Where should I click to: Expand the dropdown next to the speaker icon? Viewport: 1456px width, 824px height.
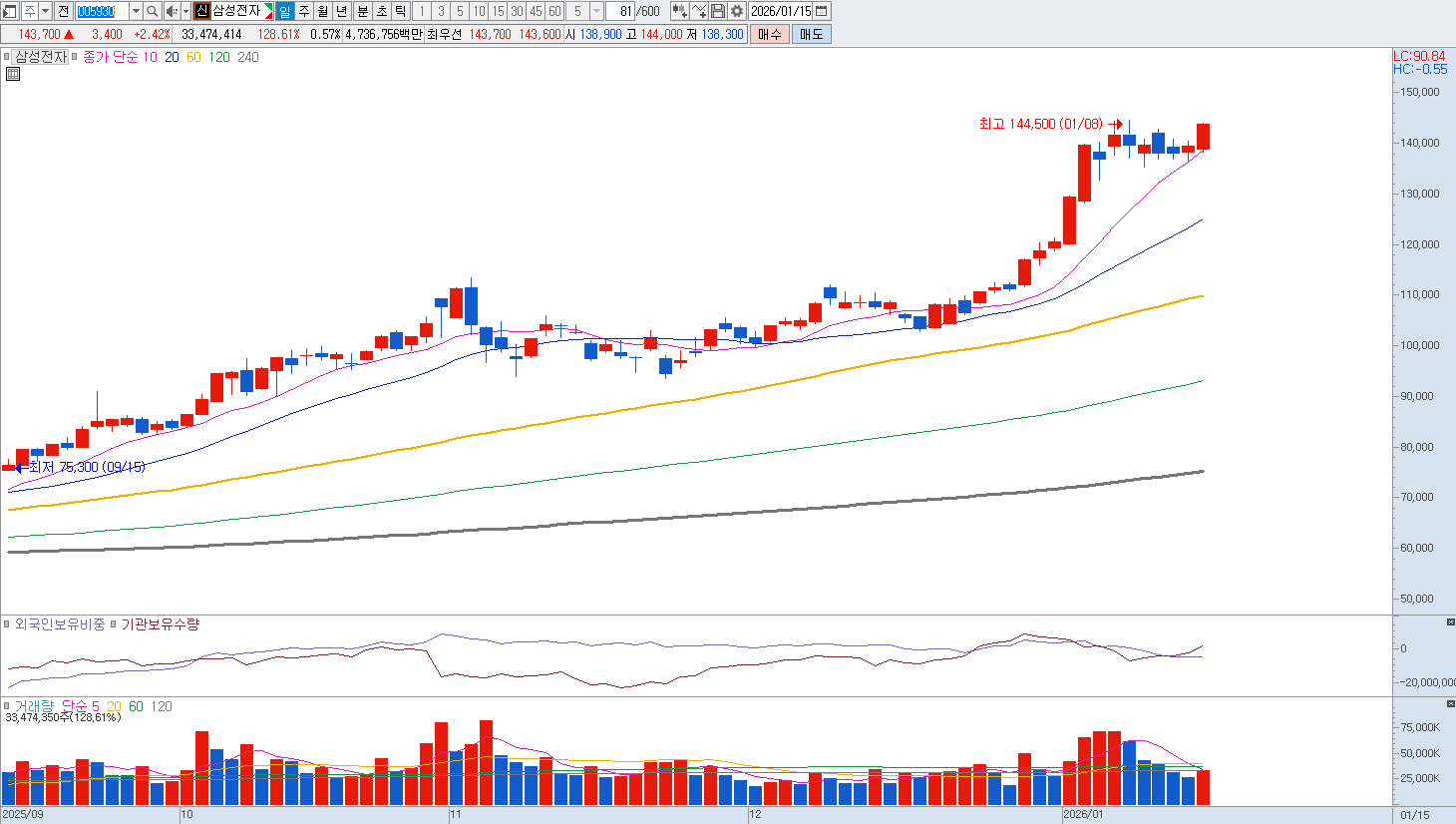pos(185,11)
